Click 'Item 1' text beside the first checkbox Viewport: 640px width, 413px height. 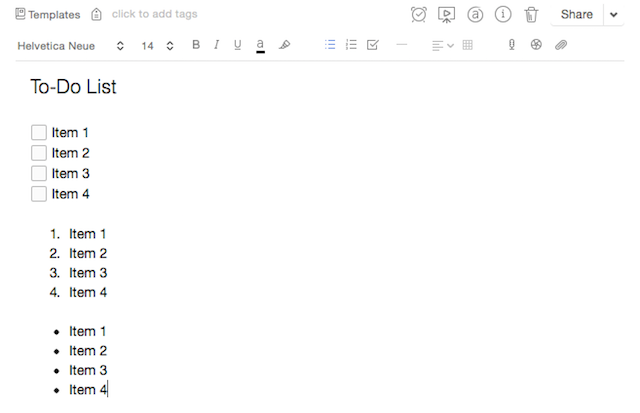70,133
